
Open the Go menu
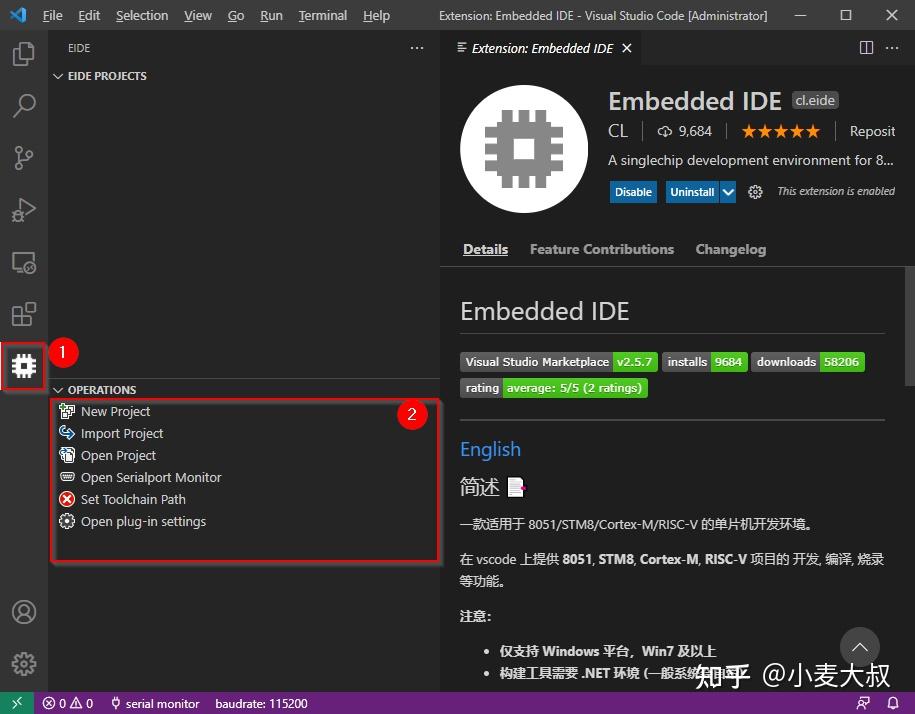[236, 16]
